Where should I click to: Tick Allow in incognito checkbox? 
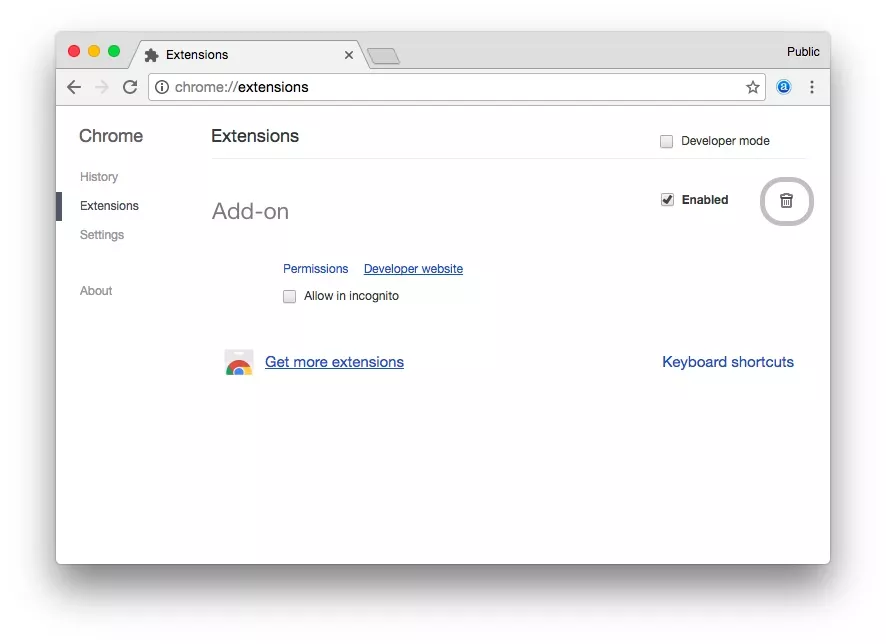[289, 296]
